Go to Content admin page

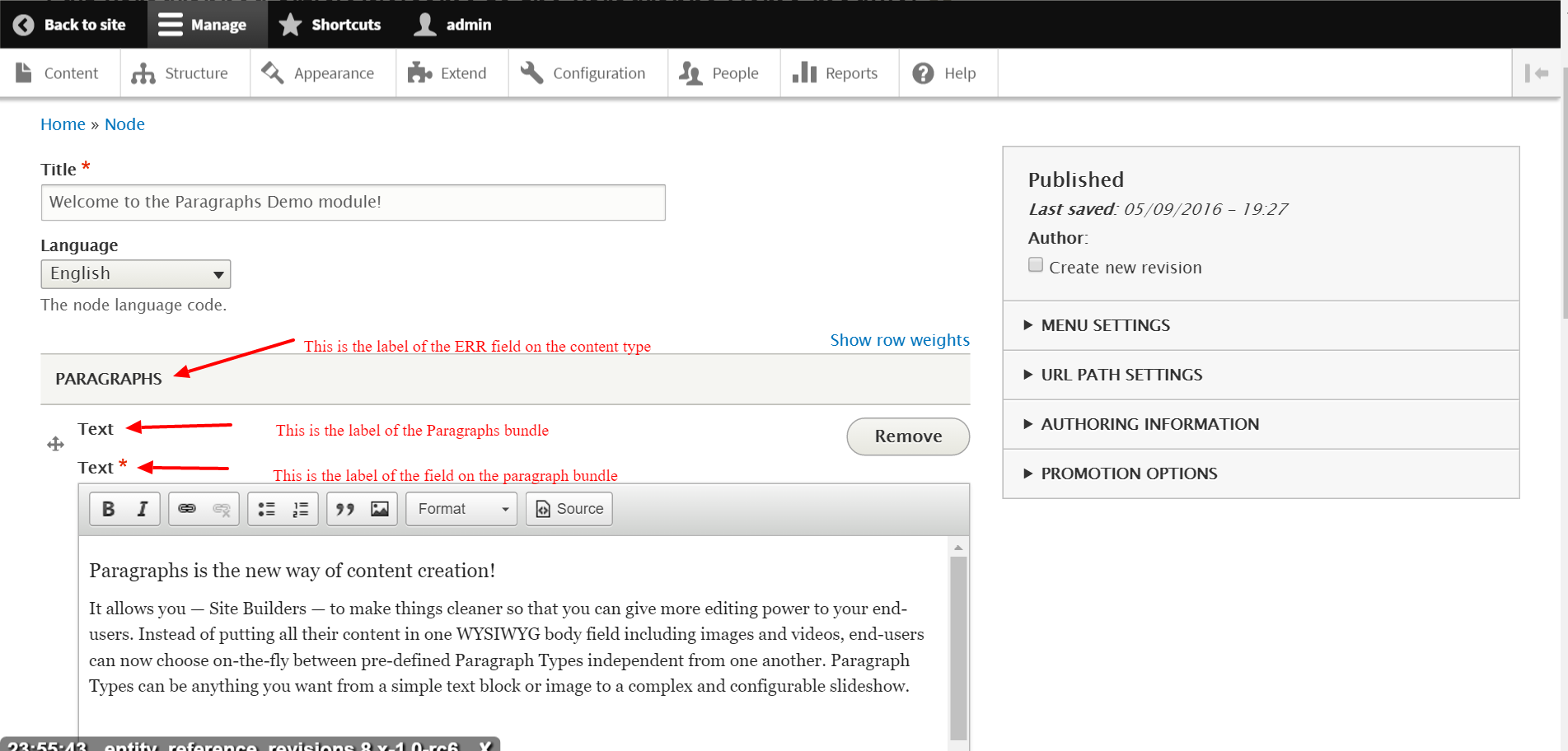pyautogui.click(x=58, y=73)
